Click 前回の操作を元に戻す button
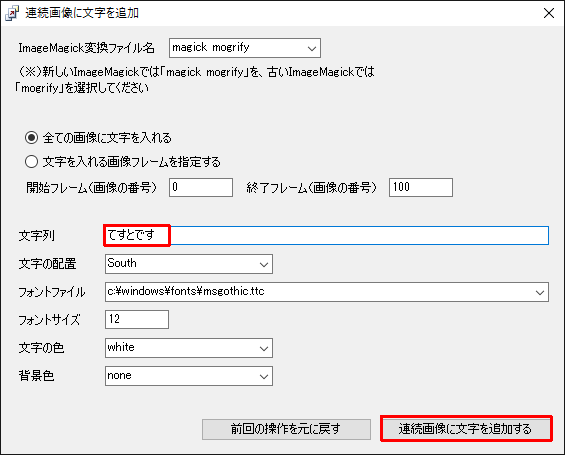The image size is (565, 455). coord(286,429)
